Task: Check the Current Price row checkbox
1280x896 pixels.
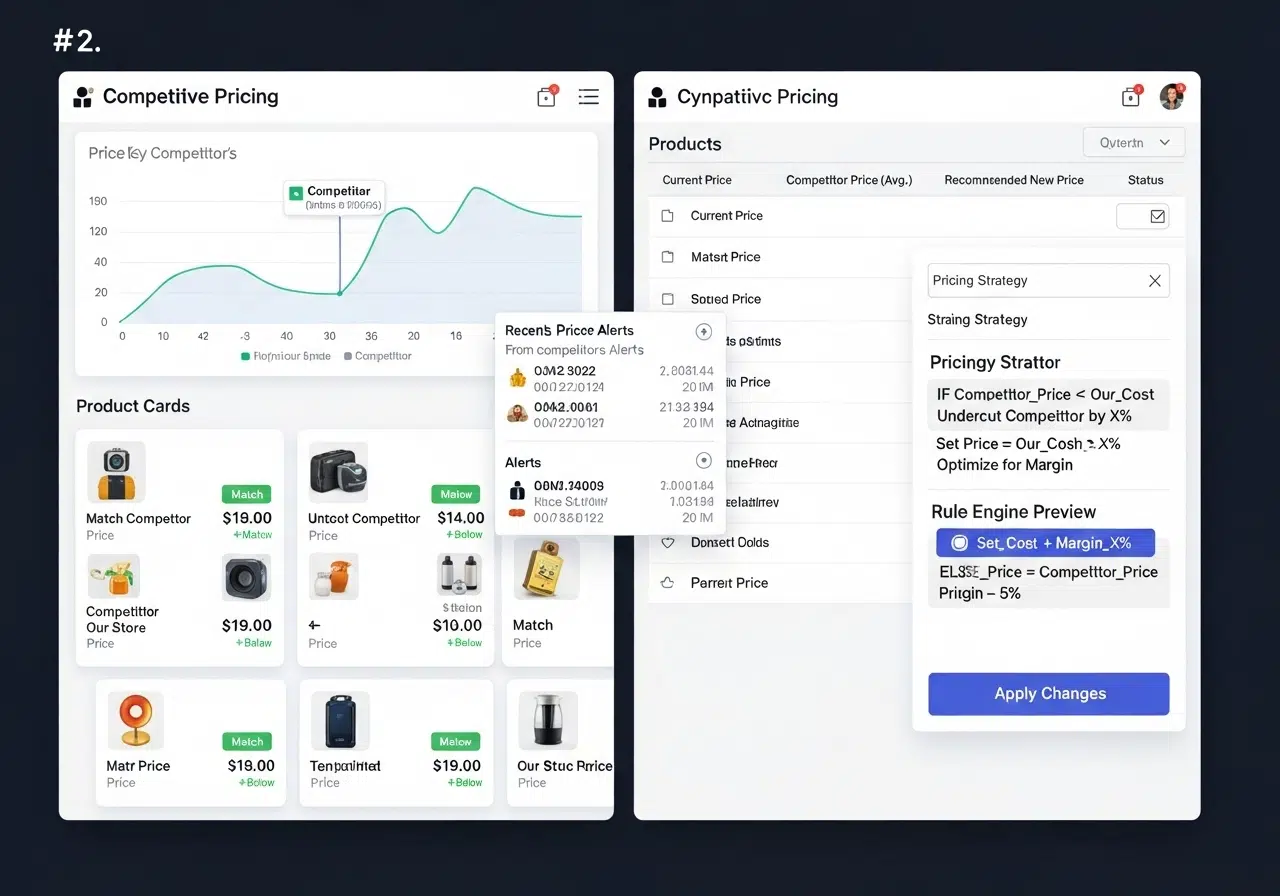Action: tap(668, 216)
